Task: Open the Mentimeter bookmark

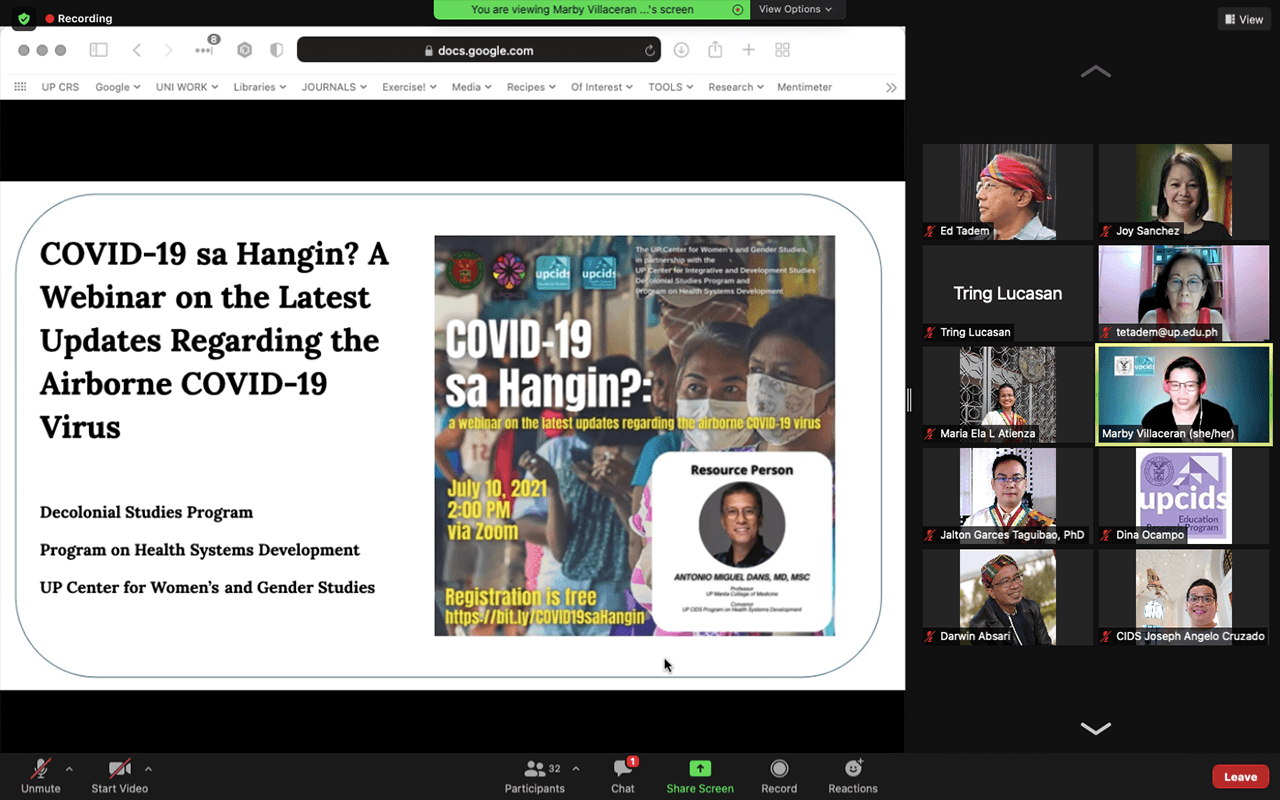Action: tap(805, 87)
